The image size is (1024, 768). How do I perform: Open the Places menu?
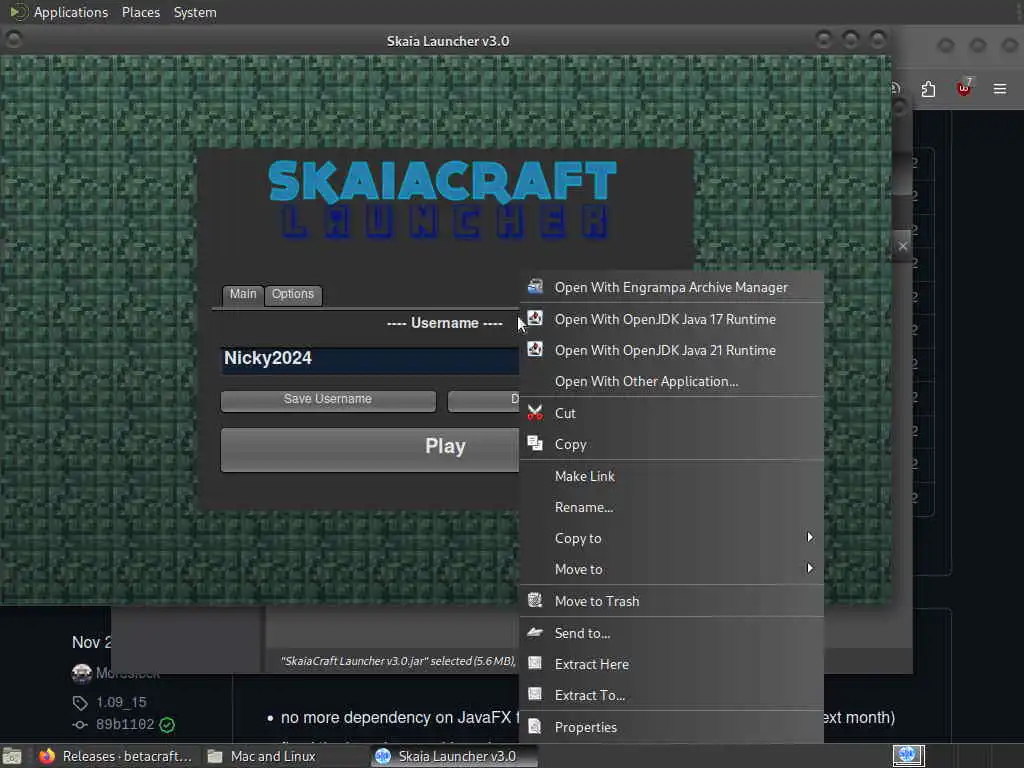click(x=141, y=12)
